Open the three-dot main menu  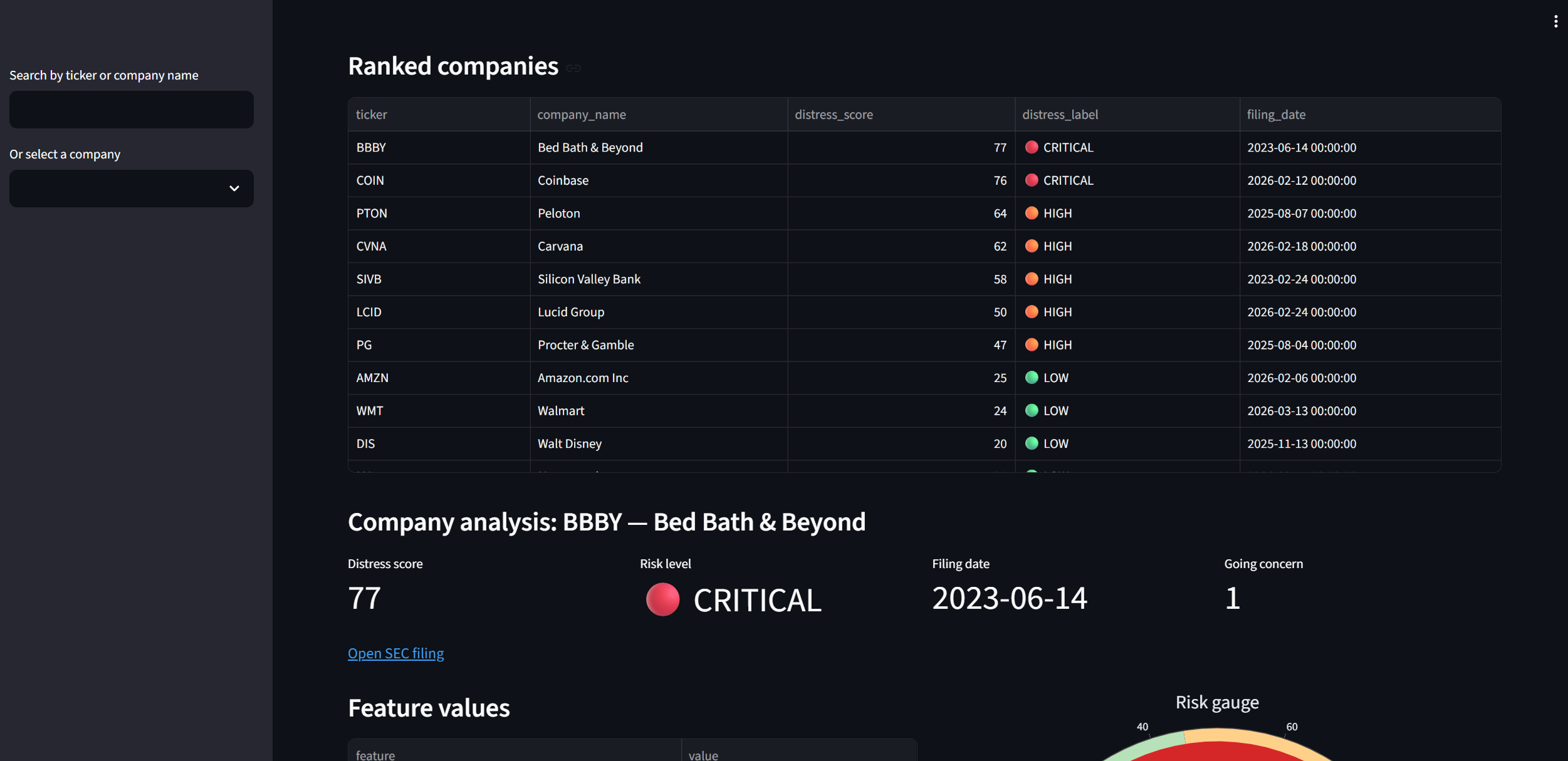point(1555,22)
